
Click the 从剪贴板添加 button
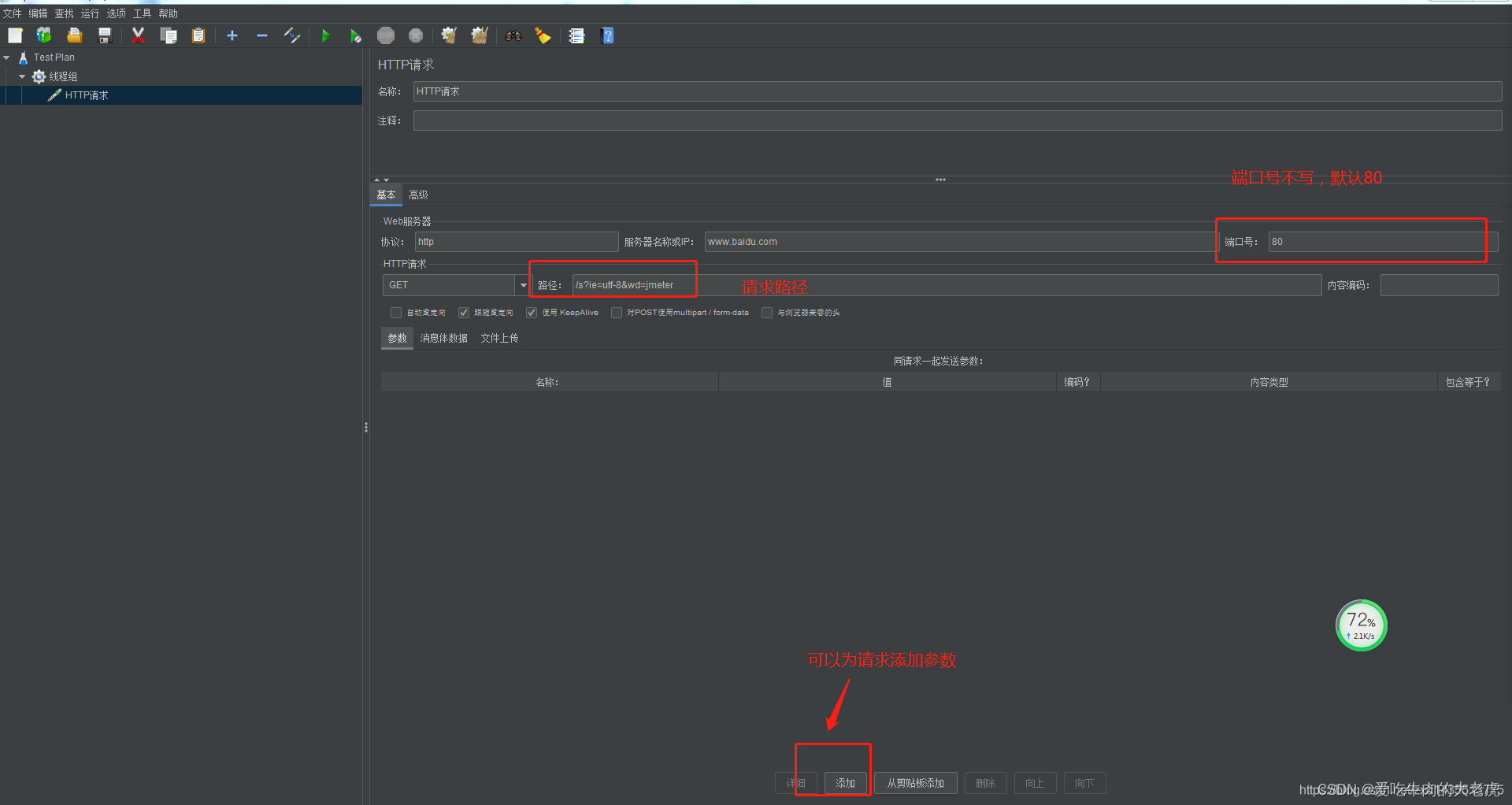916,783
